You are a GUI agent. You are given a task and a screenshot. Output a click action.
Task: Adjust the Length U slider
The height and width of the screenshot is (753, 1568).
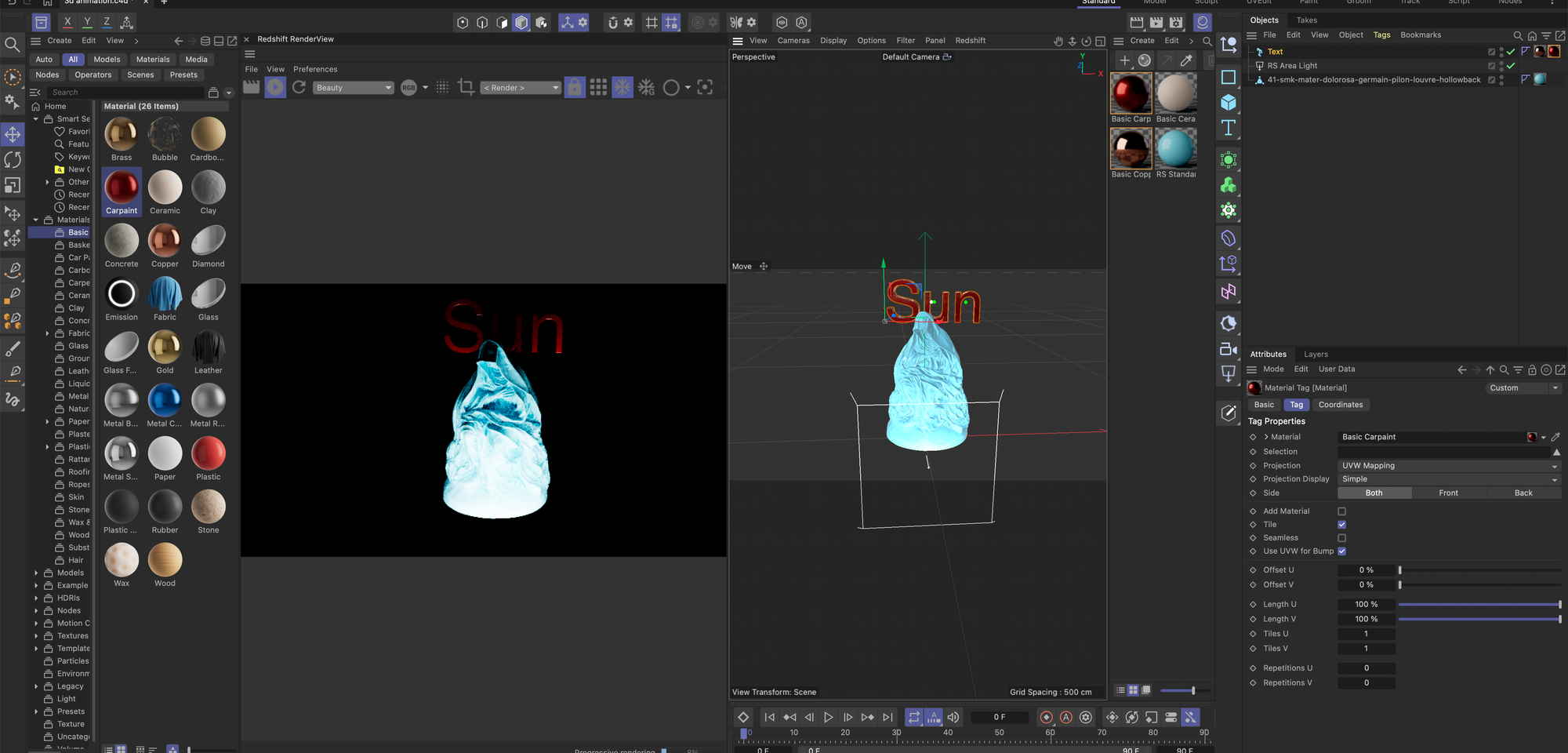click(1479, 605)
